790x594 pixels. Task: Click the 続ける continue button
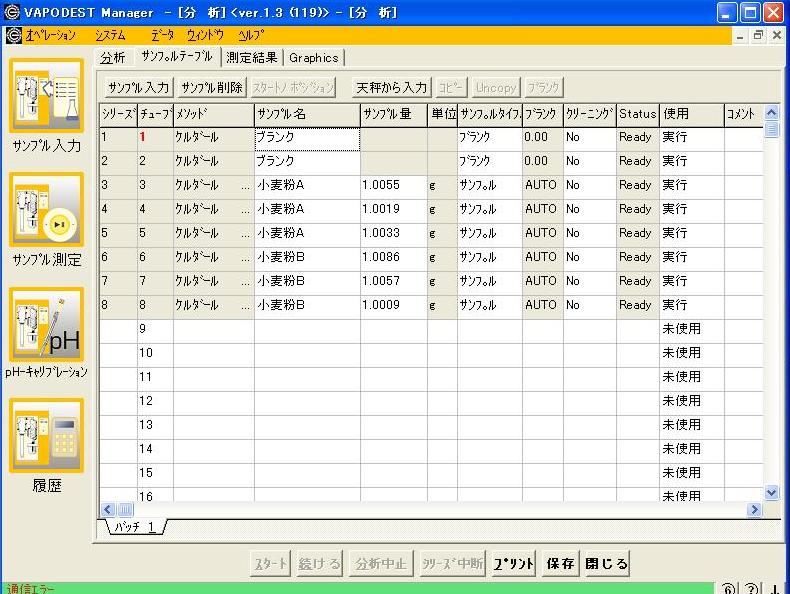point(319,563)
